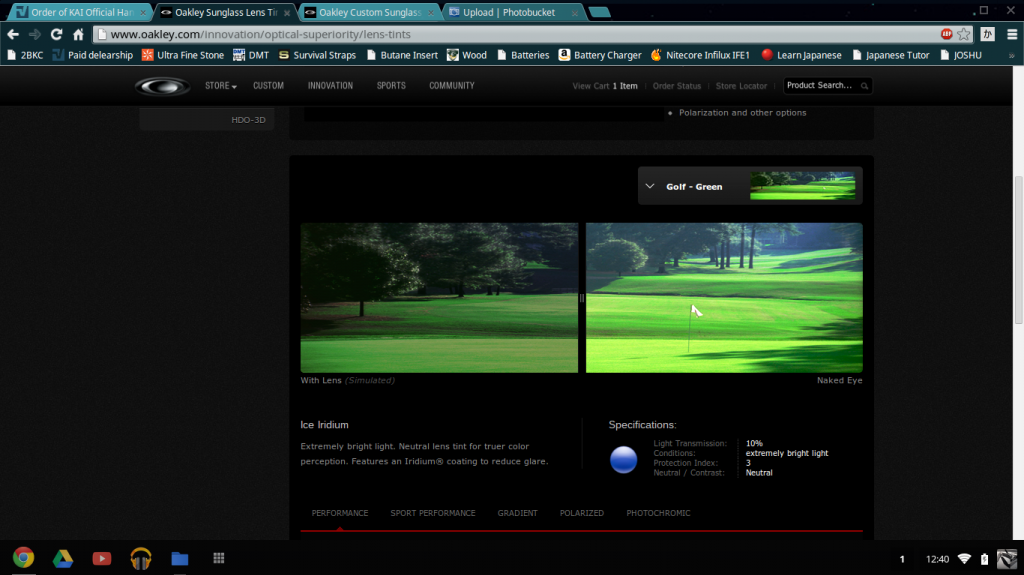1024x575 pixels.
Task: Select the SPORT PERFORMANCE lens tab
Action: (x=433, y=513)
